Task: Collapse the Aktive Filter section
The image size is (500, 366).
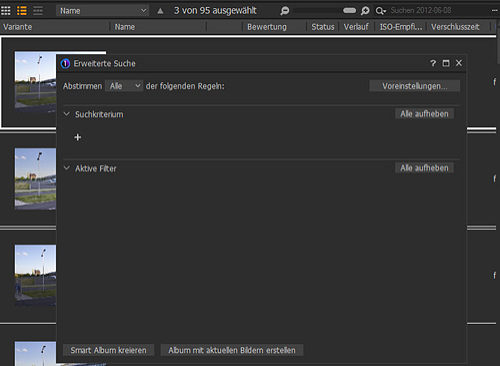Action: 67,168
